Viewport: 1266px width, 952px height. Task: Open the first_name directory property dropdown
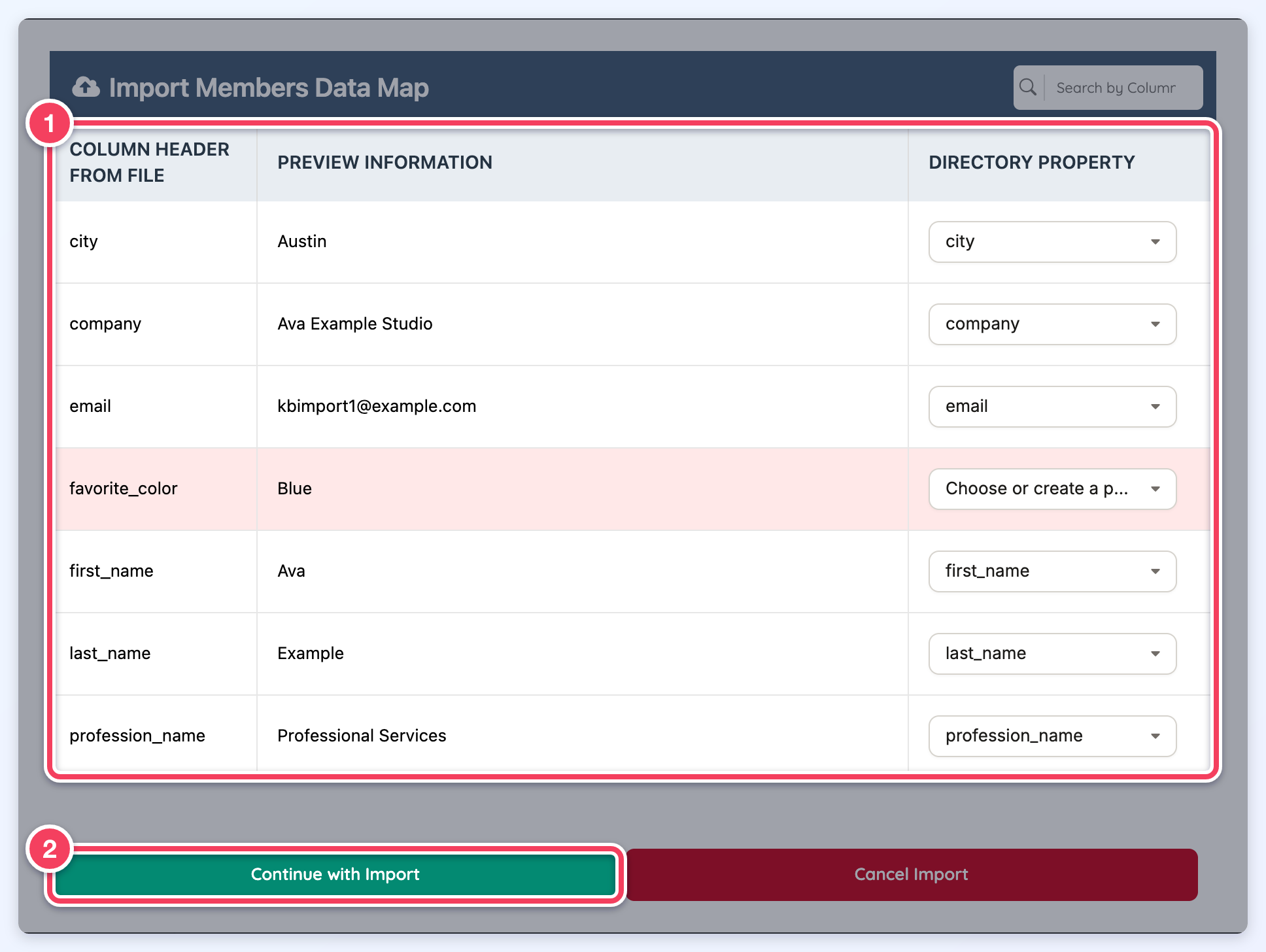(1052, 571)
